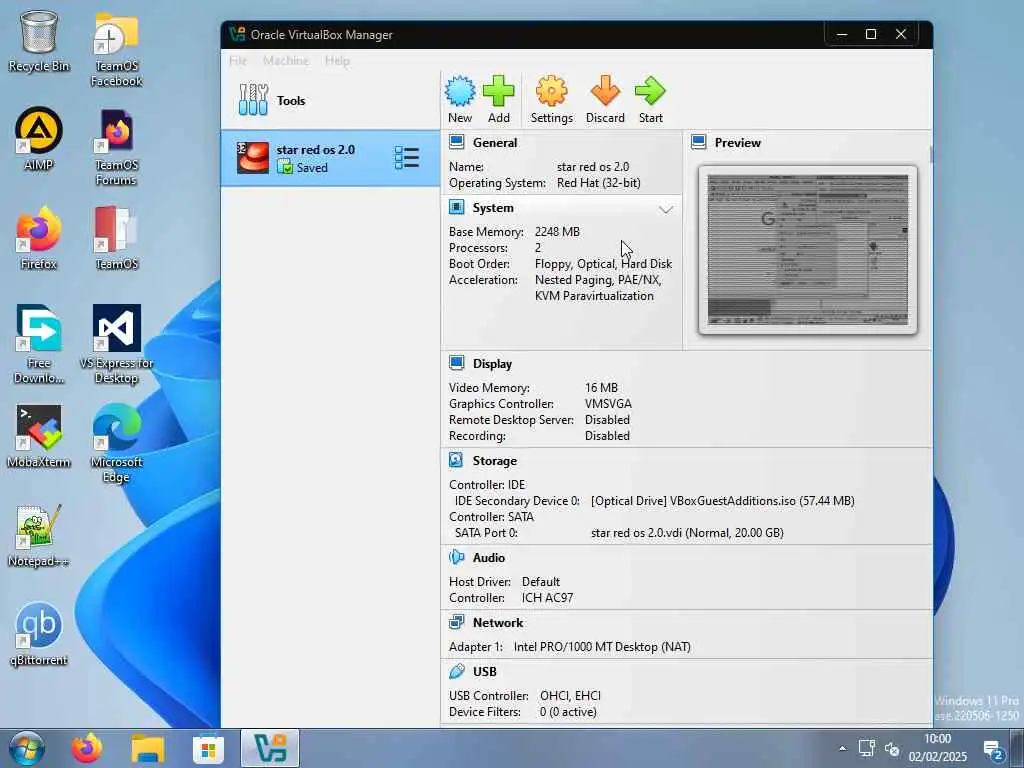The width and height of the screenshot is (1024, 768).
Task: Click the "2248 MB" base memory value
Action: [557, 232]
